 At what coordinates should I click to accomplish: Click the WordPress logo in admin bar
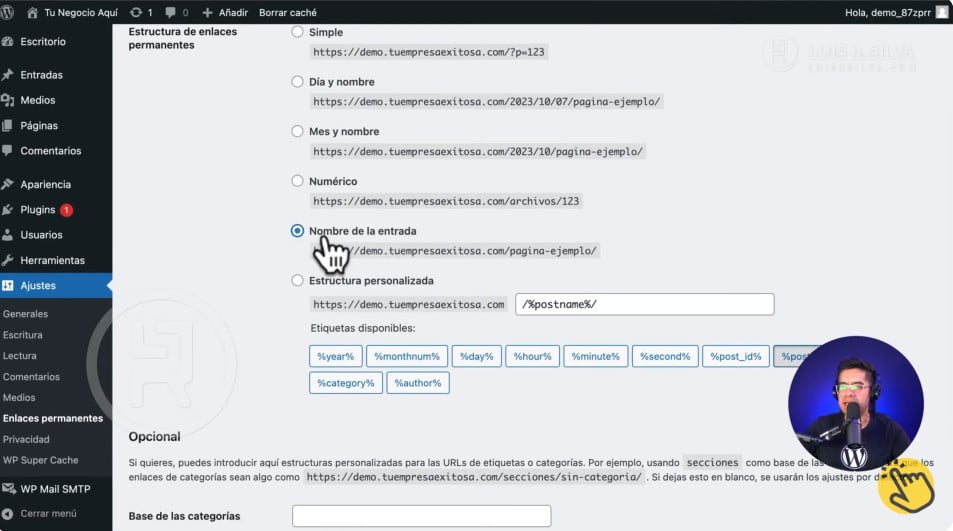pos(12,12)
